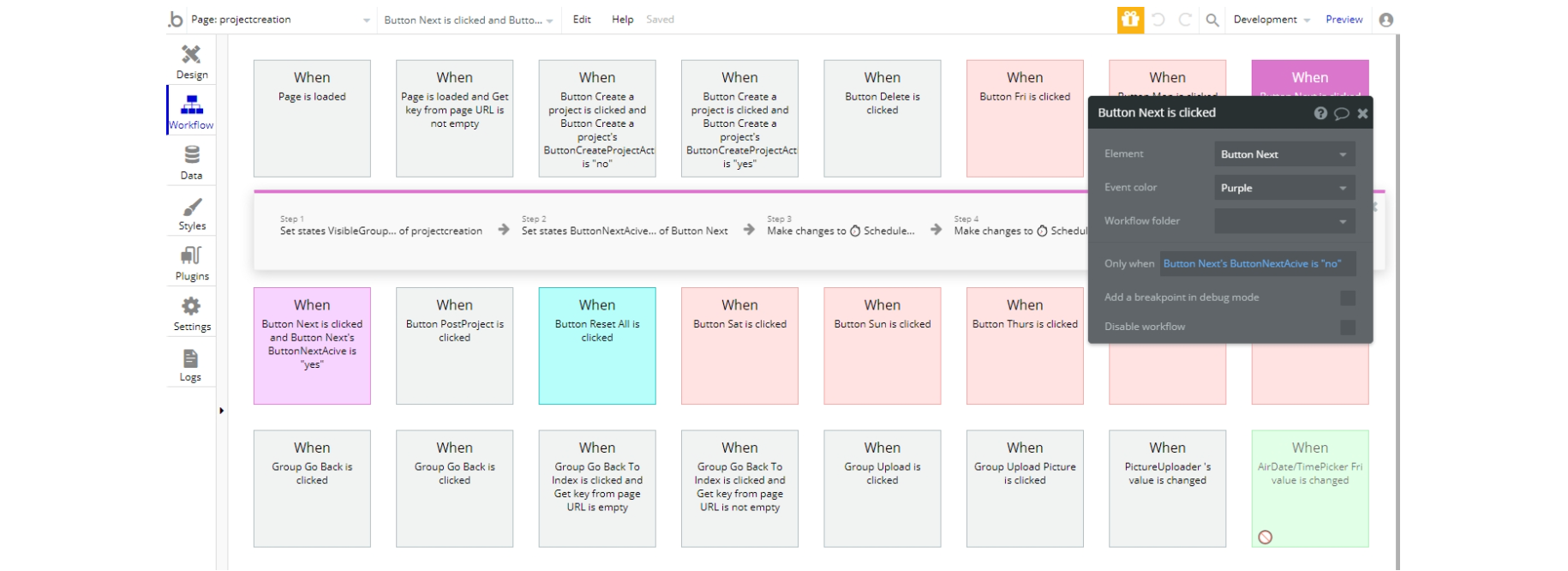Select AirDate/TimePicker Fri value changed event
The image size is (1568, 571).
pos(1310,489)
